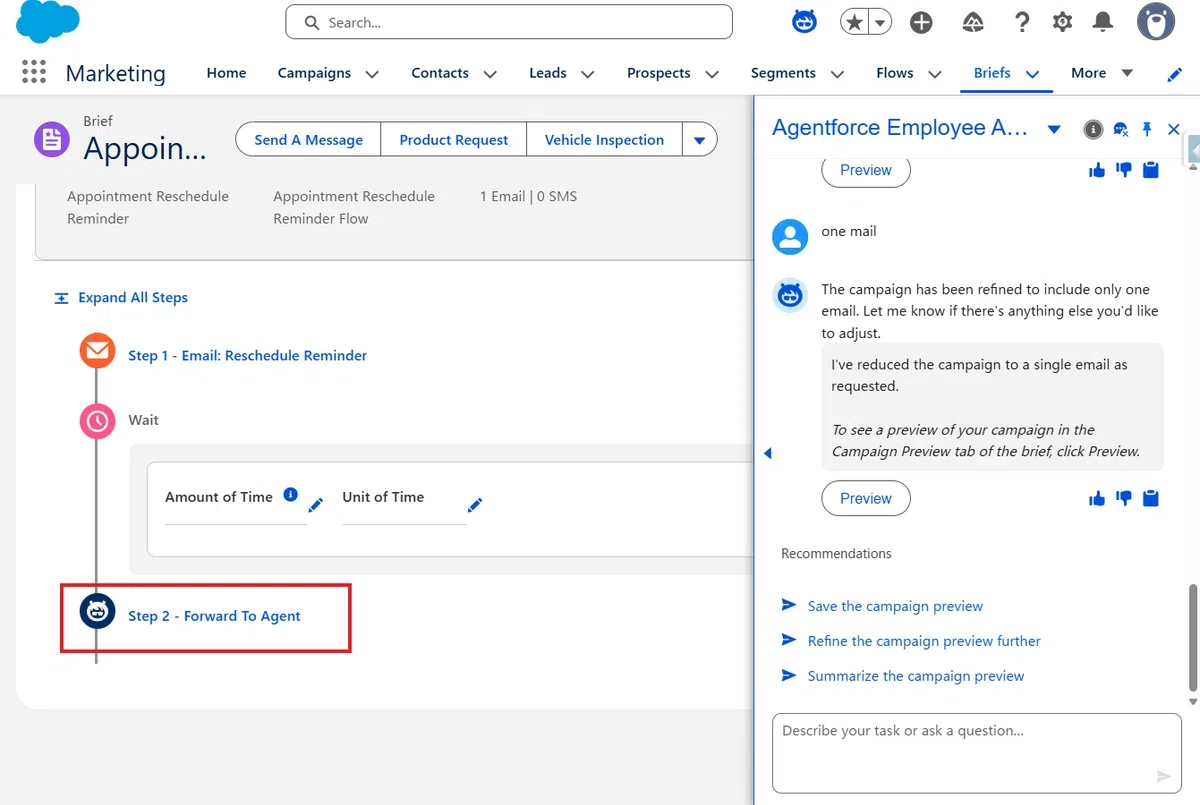The height and width of the screenshot is (805, 1200).
Task: Close the Agentforce panel
Action: click(x=1174, y=129)
